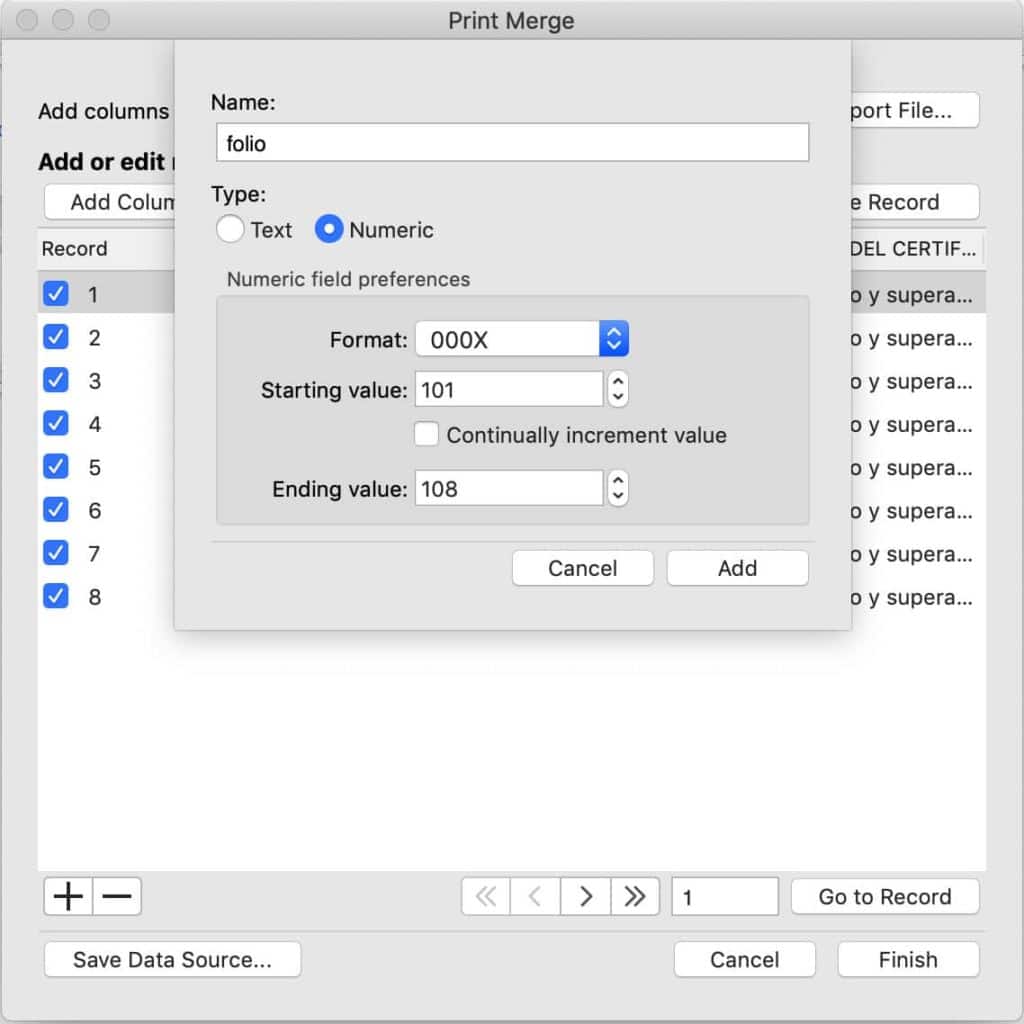The height and width of the screenshot is (1024, 1024).
Task: Click the Starting value stepper arrows
Action: click(618, 390)
